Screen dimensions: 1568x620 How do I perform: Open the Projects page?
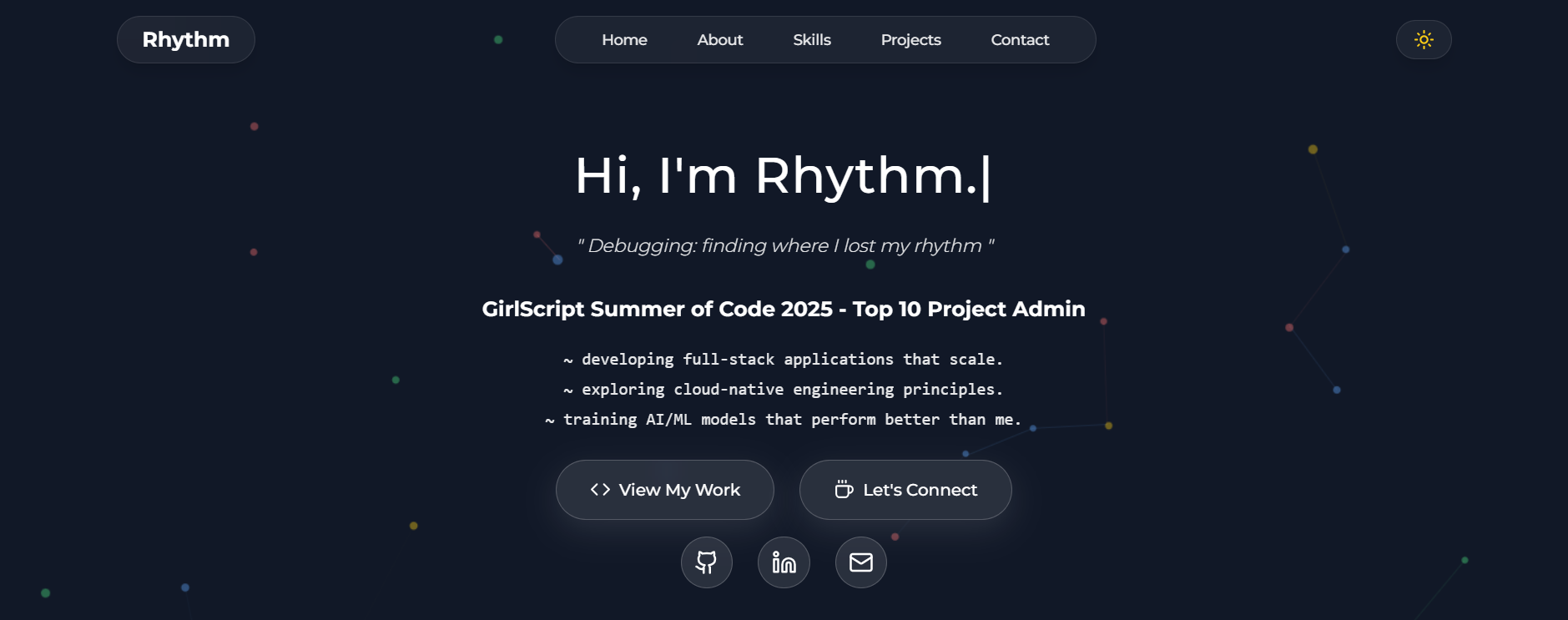[x=910, y=39]
